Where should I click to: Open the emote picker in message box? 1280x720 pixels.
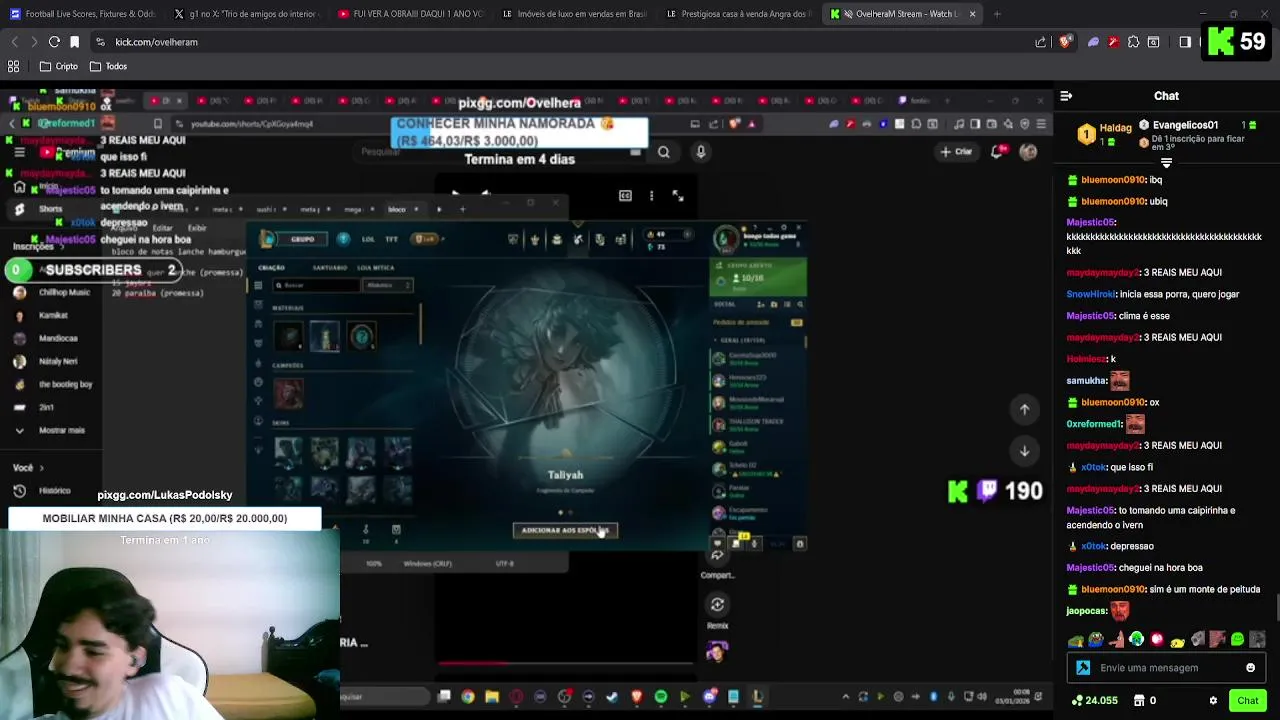point(1250,668)
